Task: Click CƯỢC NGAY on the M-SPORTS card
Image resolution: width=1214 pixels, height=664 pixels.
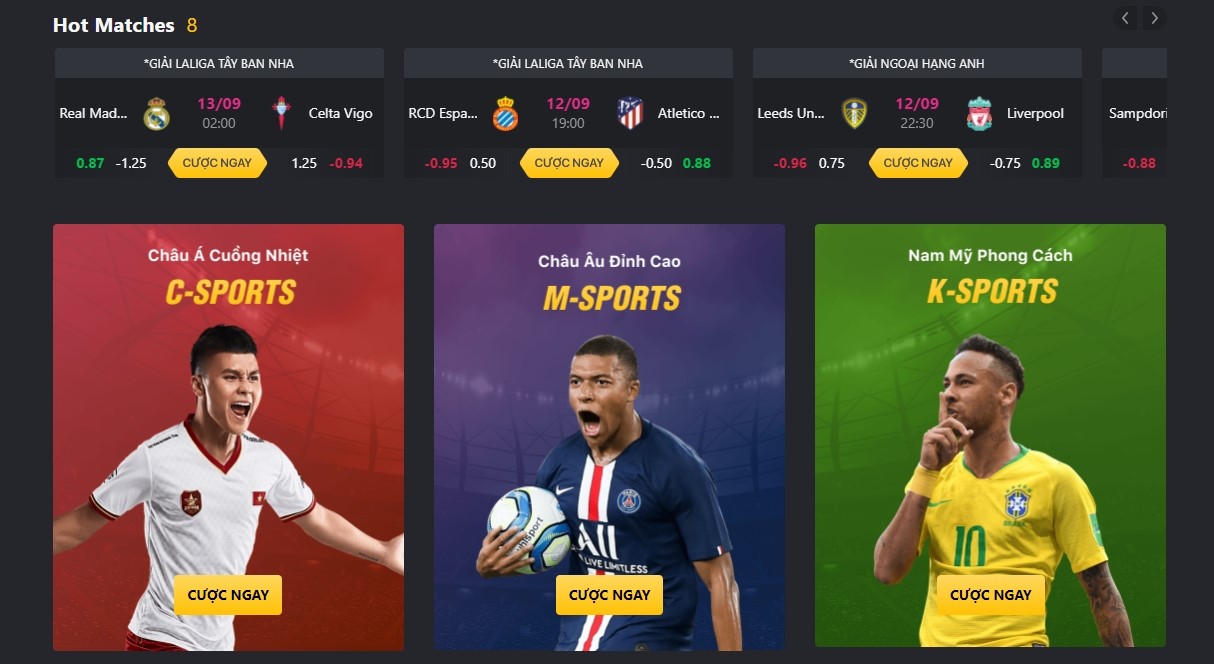Action: (x=610, y=594)
